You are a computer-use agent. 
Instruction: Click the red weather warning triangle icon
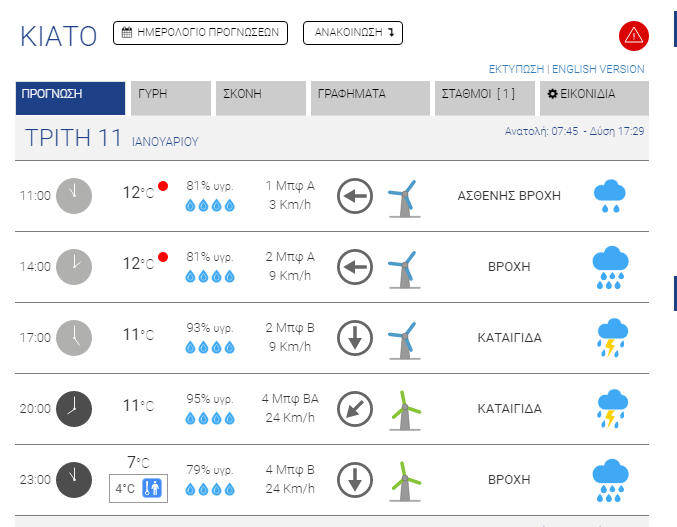(634, 35)
